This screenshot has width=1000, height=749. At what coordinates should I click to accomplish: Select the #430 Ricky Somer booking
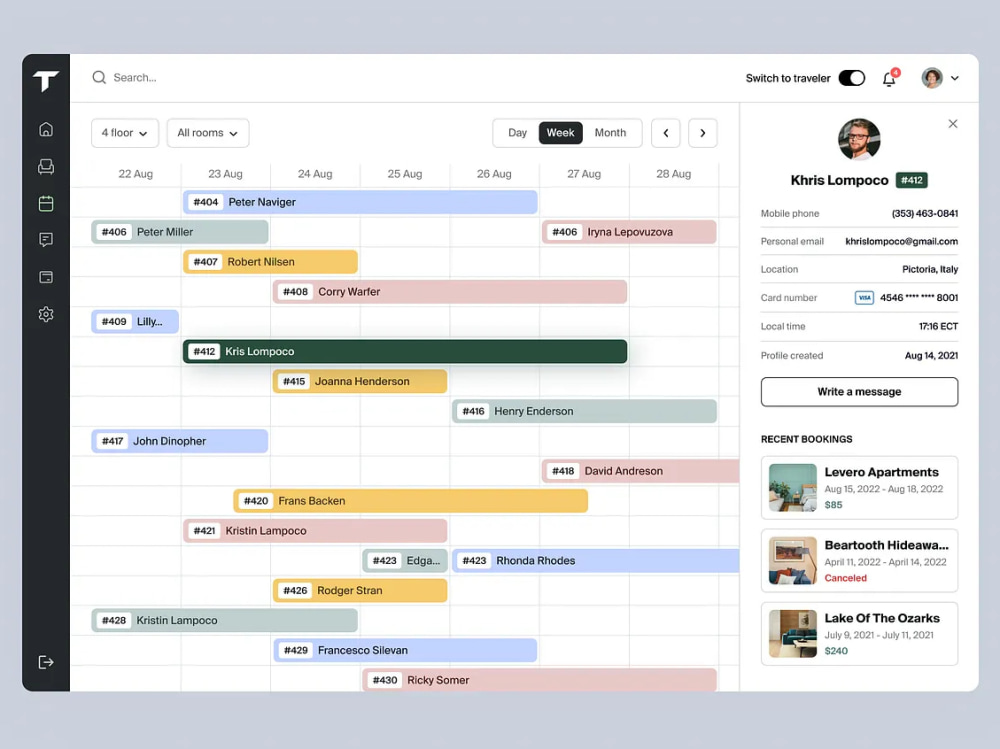coord(540,680)
